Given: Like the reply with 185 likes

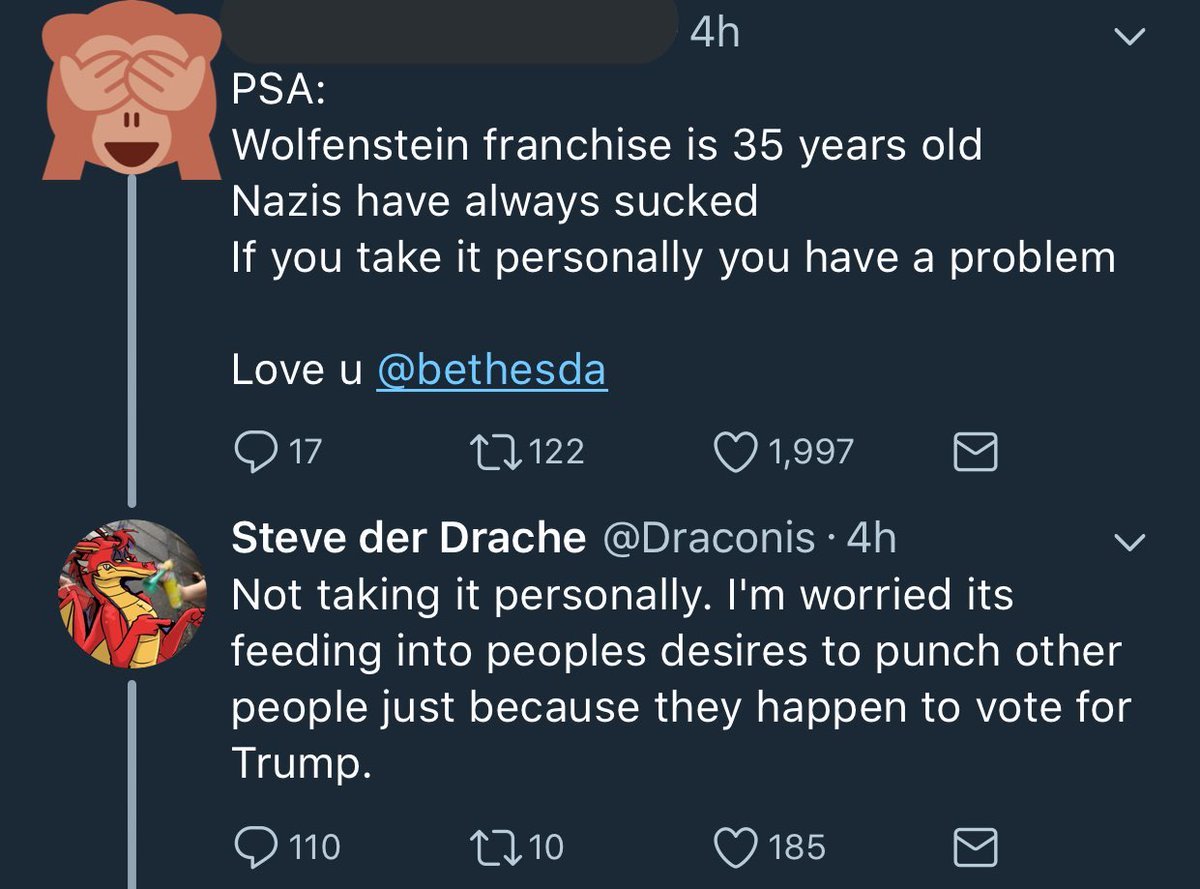Looking at the screenshot, I should pos(736,847).
